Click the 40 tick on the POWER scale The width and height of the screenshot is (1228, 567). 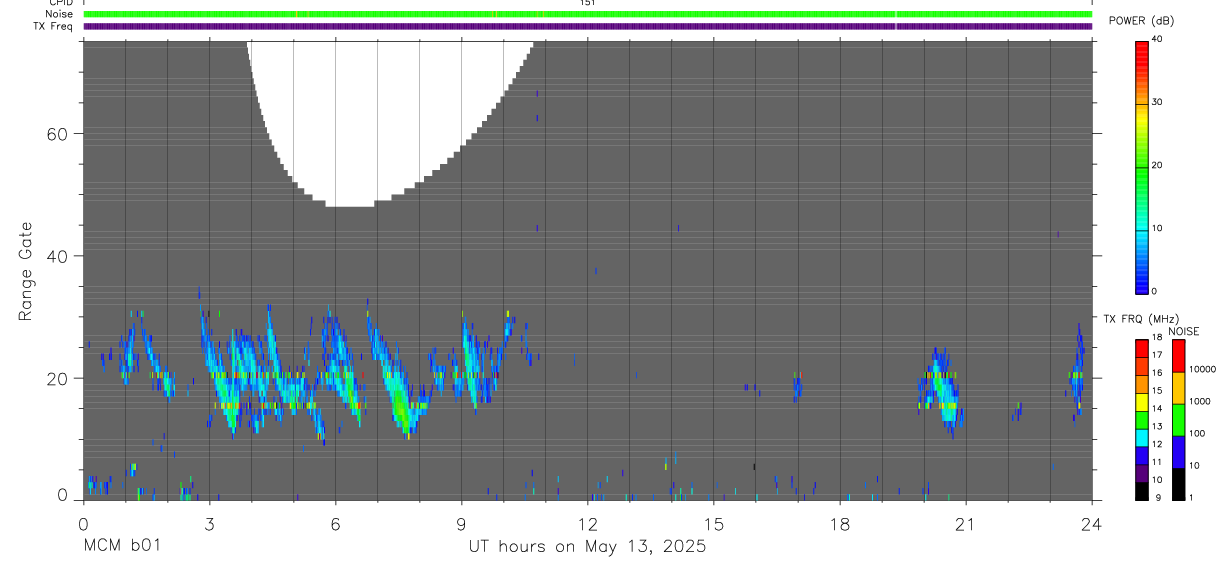1158,39
